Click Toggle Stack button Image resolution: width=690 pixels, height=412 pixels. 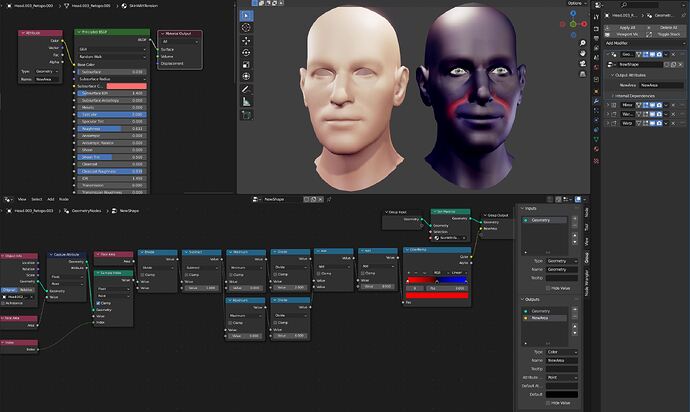click(x=664, y=34)
